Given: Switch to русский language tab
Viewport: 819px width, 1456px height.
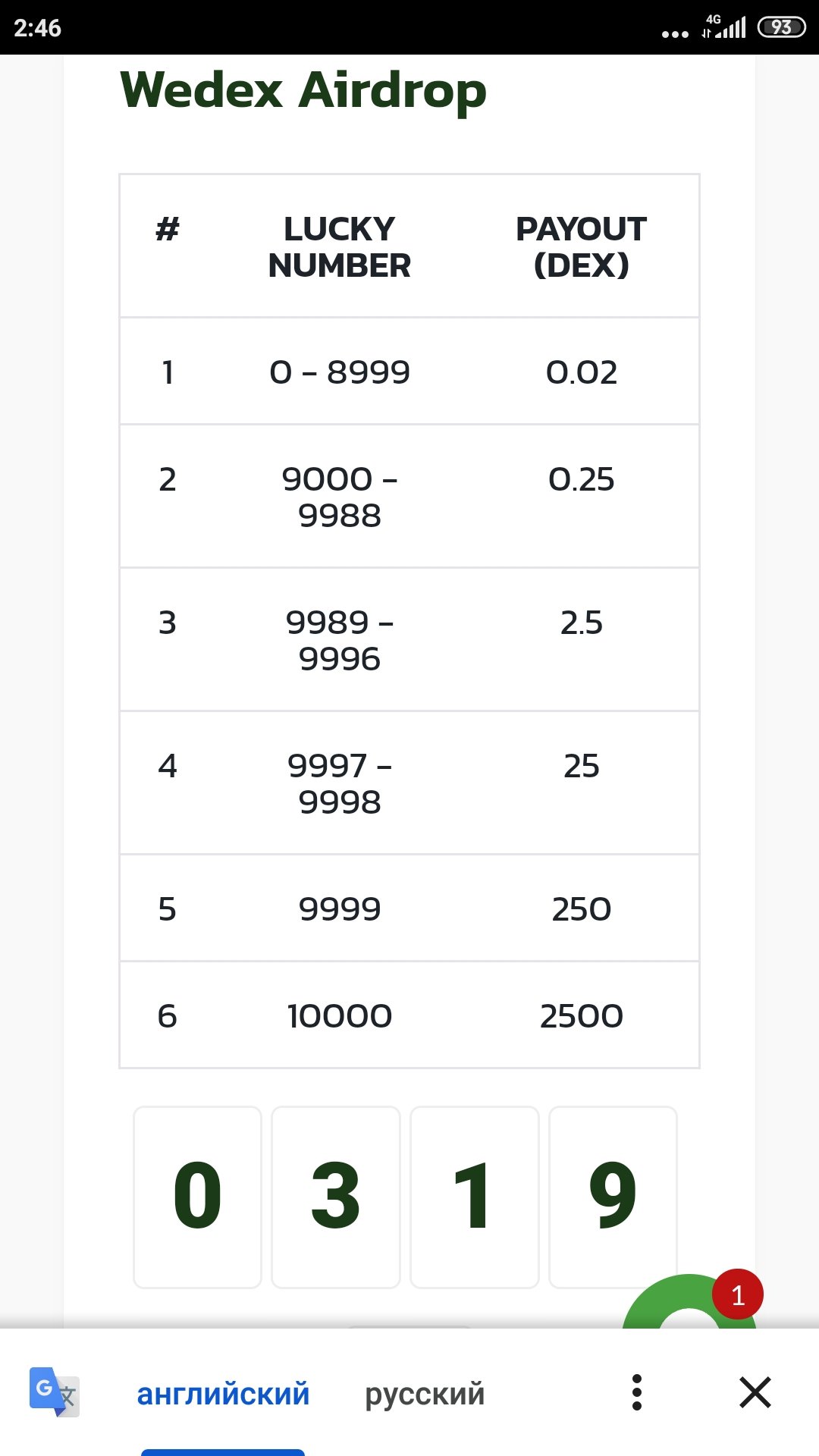Looking at the screenshot, I should pyautogui.click(x=425, y=1394).
